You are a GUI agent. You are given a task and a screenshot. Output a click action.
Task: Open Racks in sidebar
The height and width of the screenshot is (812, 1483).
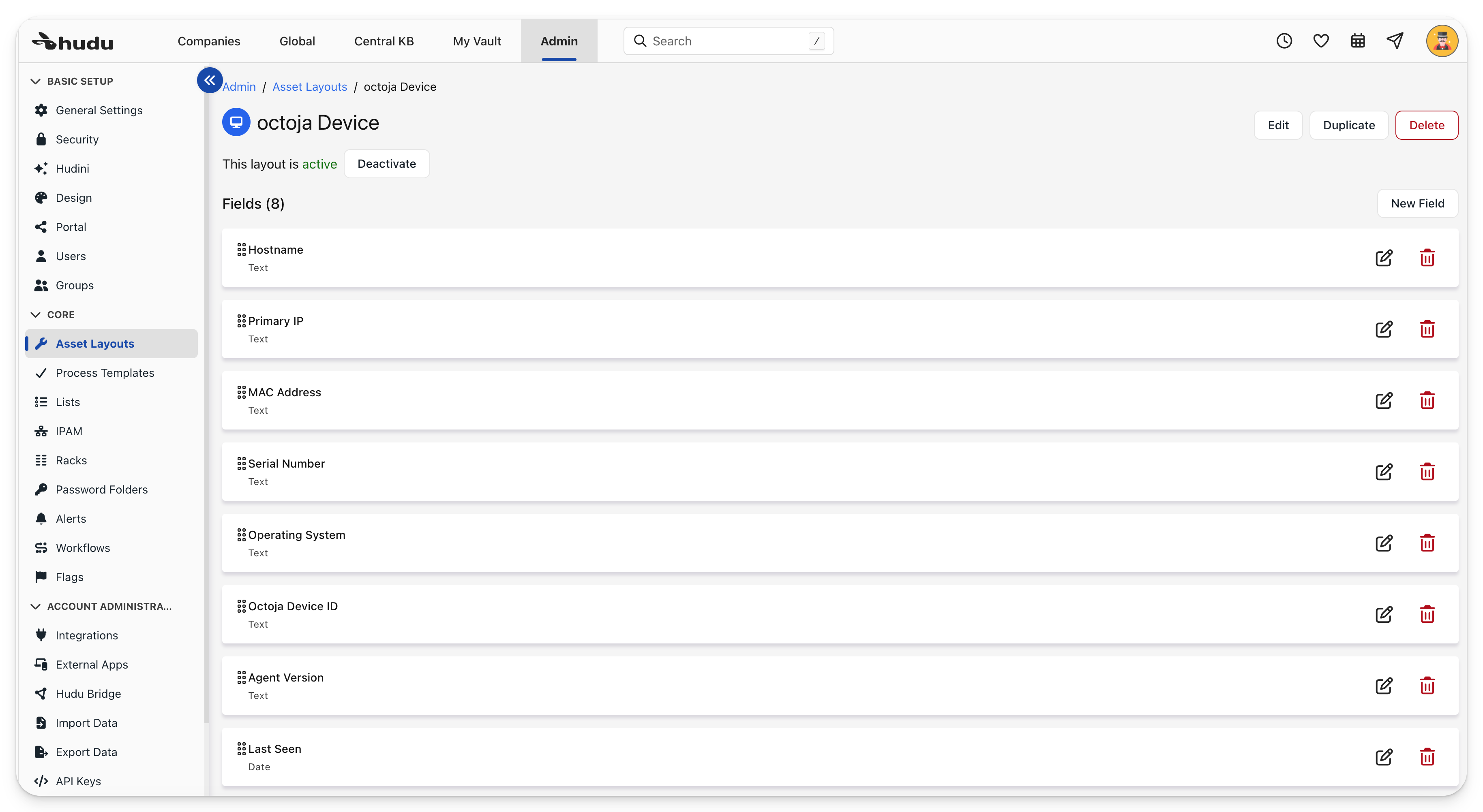[111, 460]
